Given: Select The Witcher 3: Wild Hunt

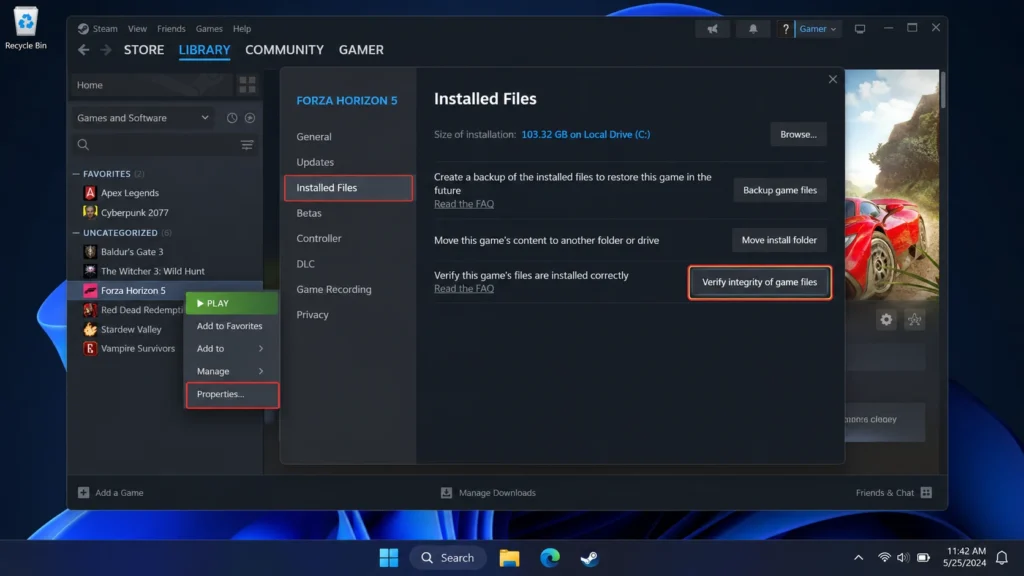Looking at the screenshot, I should pyautogui.click(x=152, y=271).
